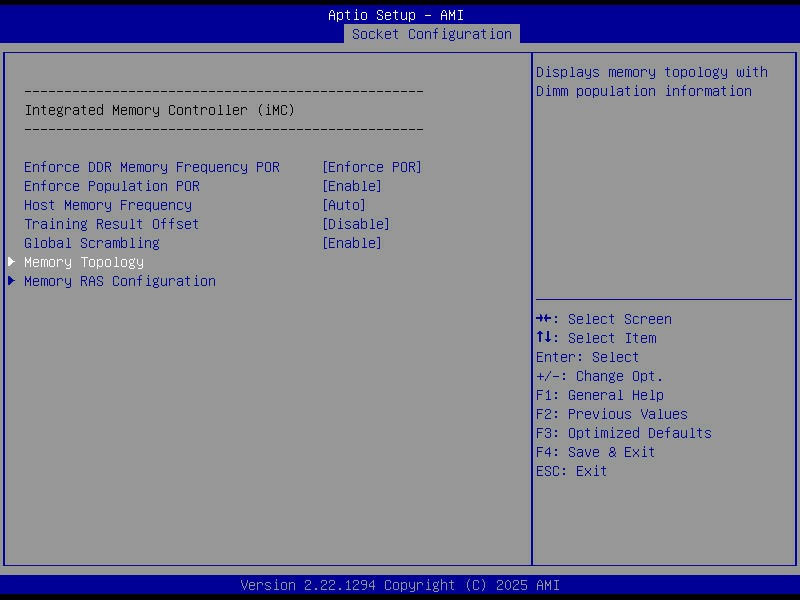Viewport: 800px width, 600px height.
Task: Expand the Memory Topology submenu
Action: click(84, 262)
